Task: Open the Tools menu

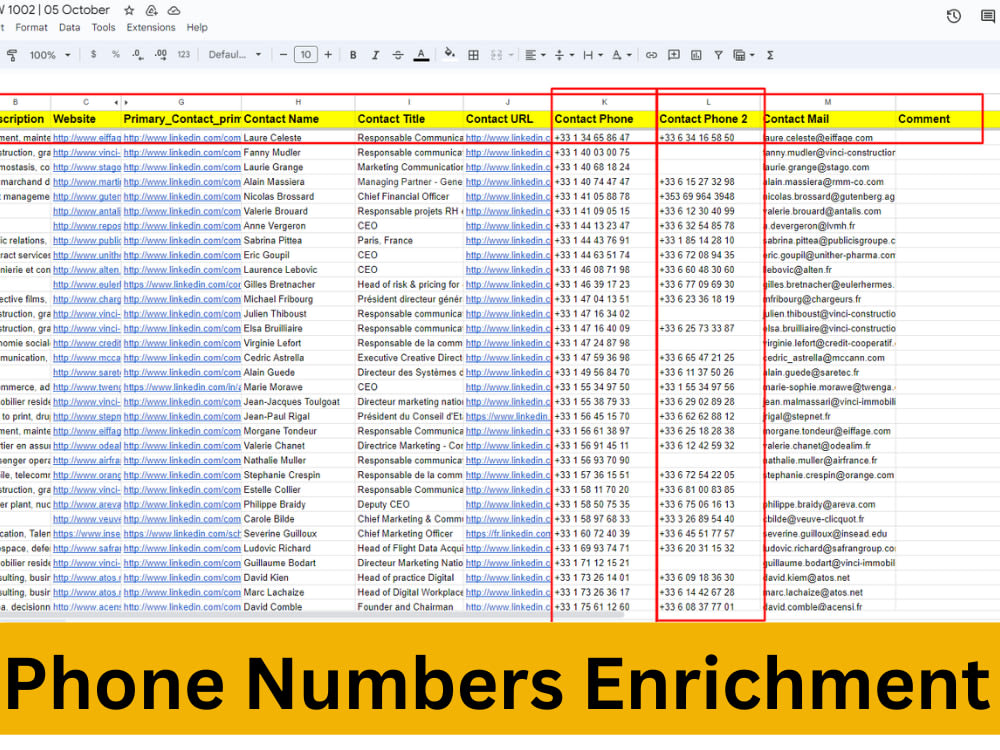Action: [103, 27]
